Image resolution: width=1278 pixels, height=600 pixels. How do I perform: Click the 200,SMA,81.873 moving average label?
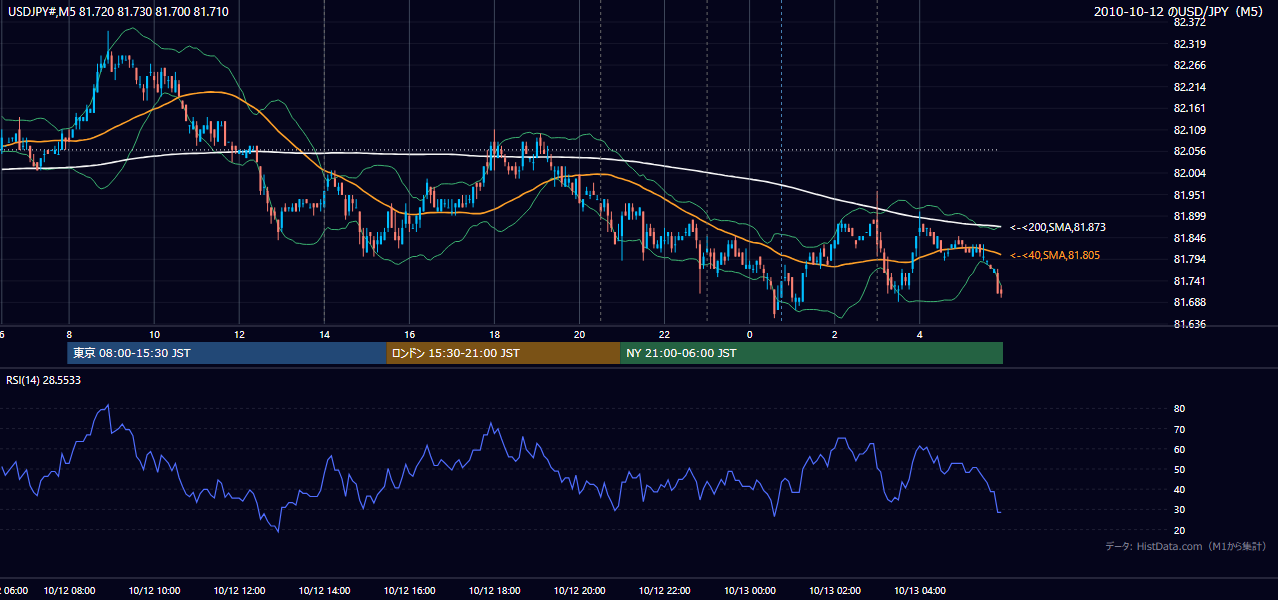pos(1058,227)
